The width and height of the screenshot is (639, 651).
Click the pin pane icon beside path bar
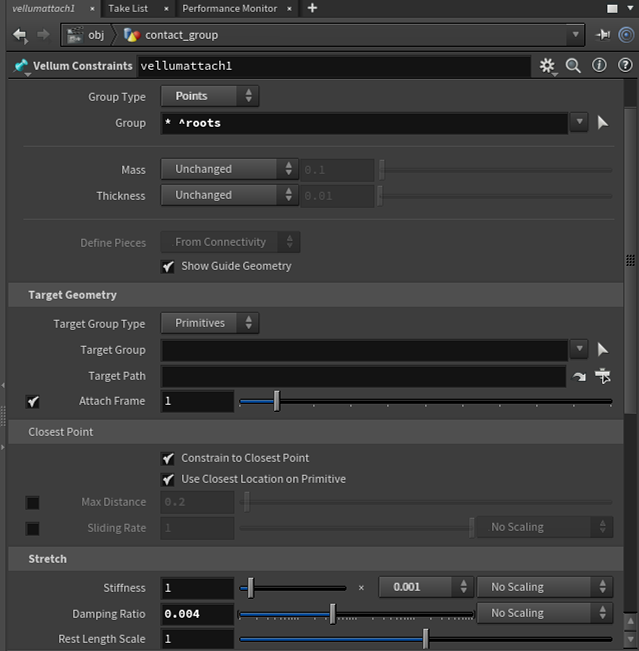tap(603, 35)
